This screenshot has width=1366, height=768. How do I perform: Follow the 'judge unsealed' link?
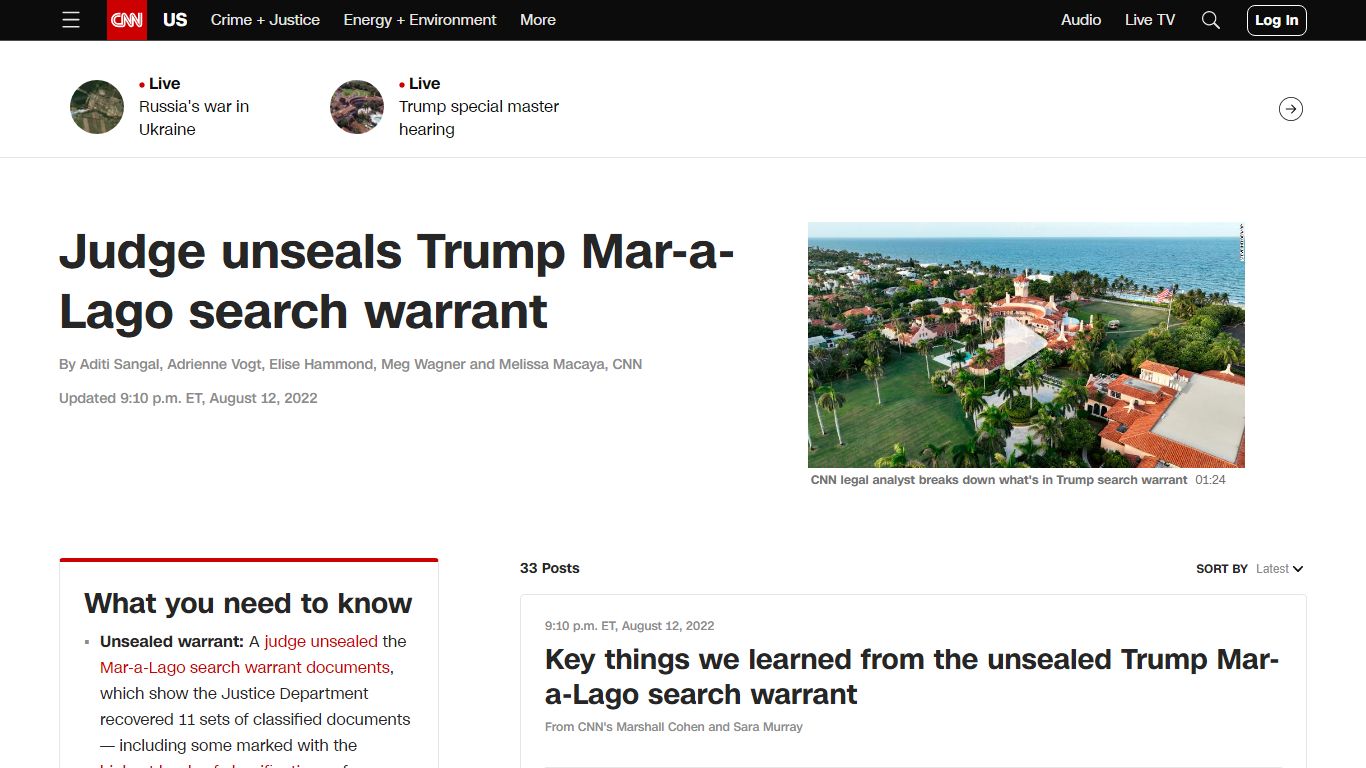pyautogui.click(x=321, y=641)
